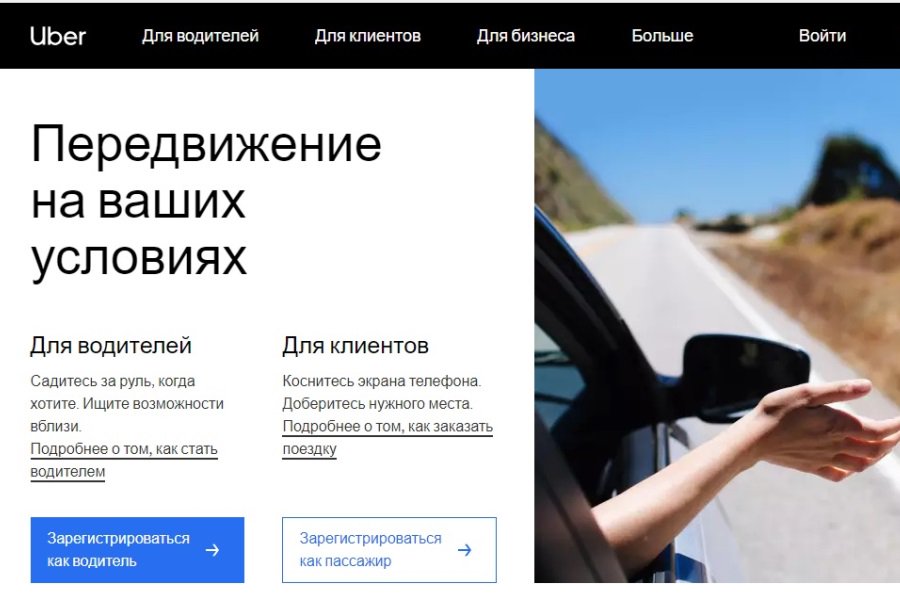Click the "Для клиентов" section heading
Image resolution: width=900 pixels, height=600 pixels.
pyautogui.click(x=355, y=346)
